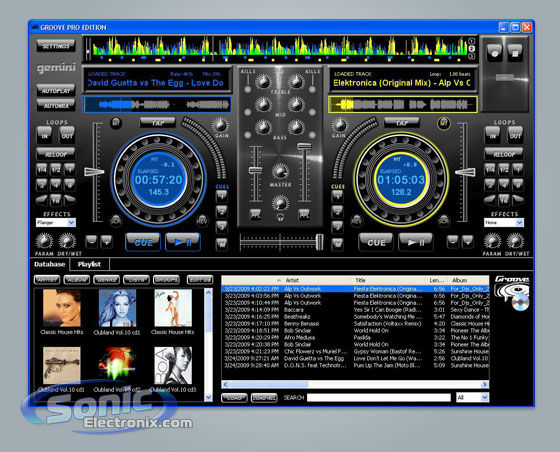
Task: Click the left deck REV reverse button
Action: 202,220
